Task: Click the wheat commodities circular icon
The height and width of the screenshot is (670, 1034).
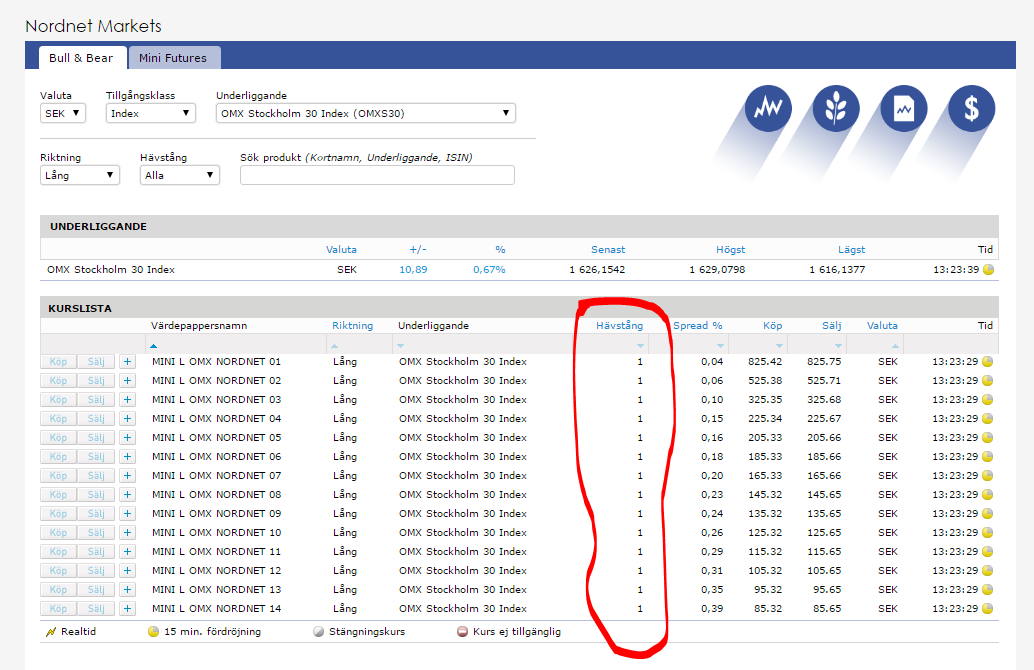Action: tap(836, 108)
